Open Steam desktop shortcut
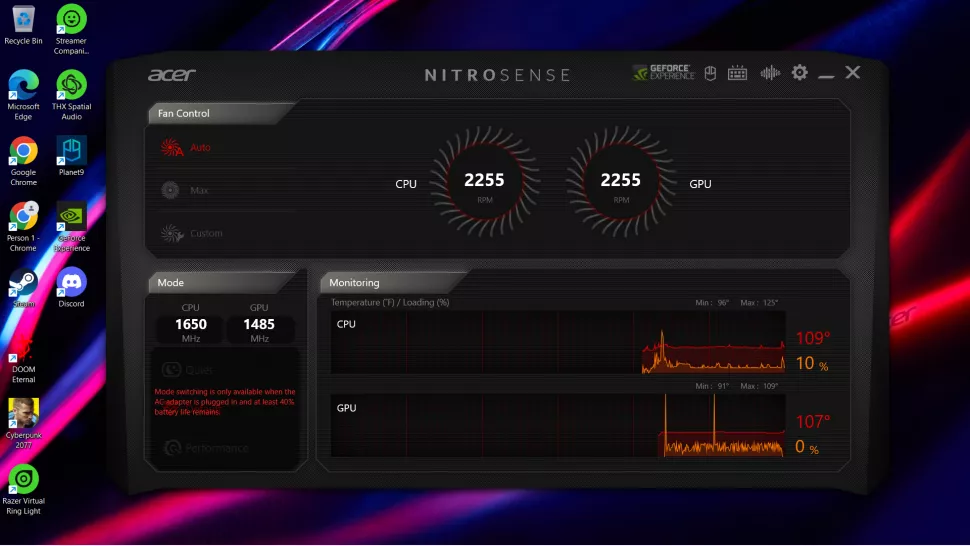 click(24, 288)
